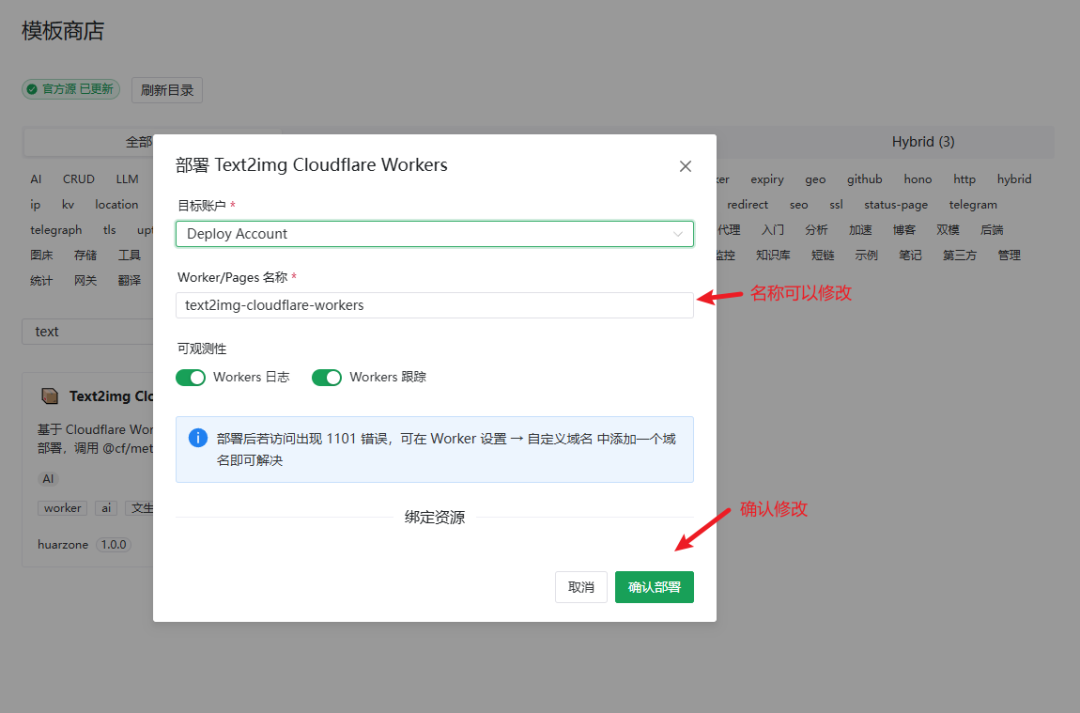Screen dimensions: 1080x713
Task: Click the Worker/Pages 名称 input field
Action: 435,305
